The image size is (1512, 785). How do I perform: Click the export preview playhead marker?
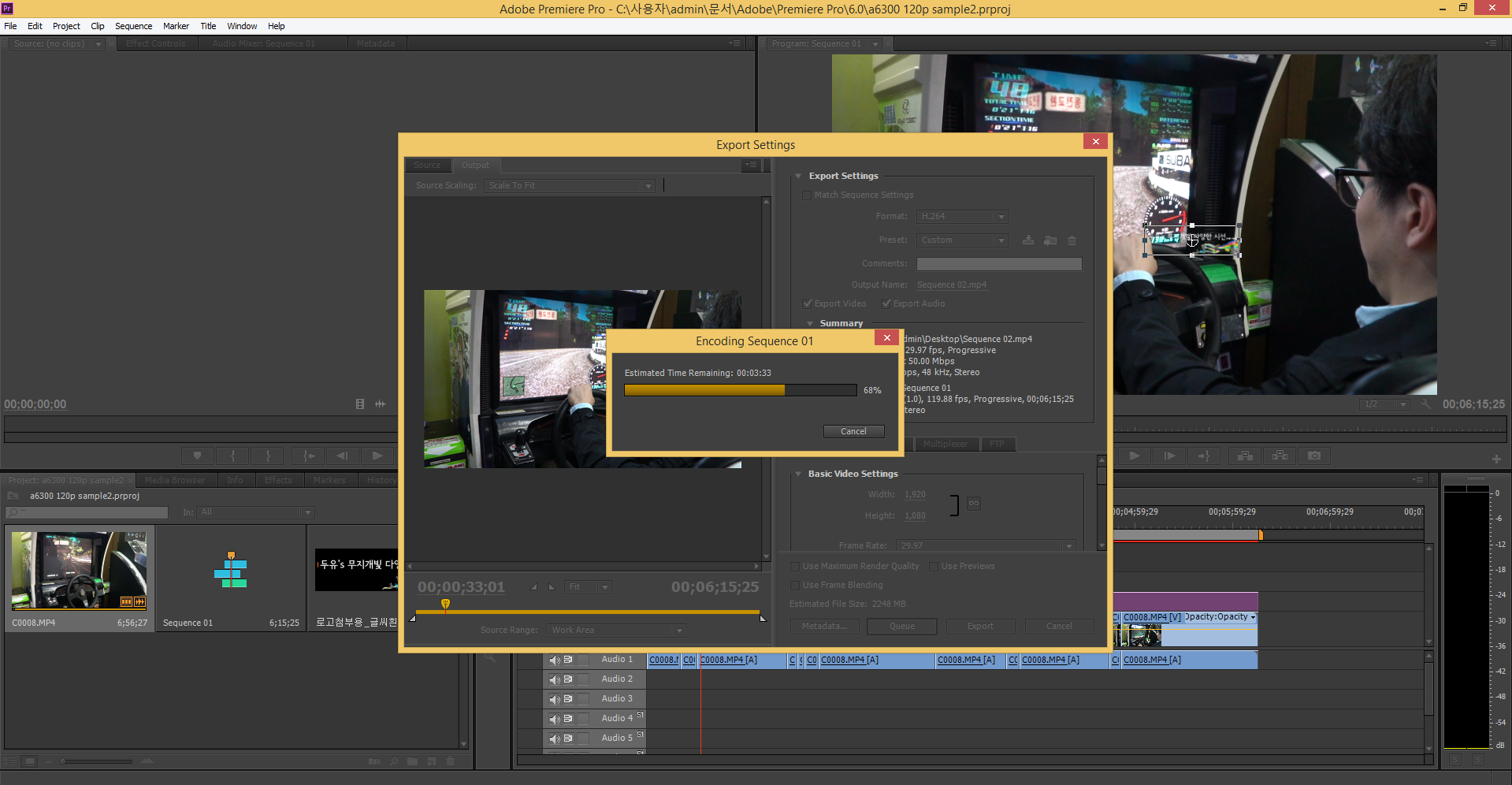point(445,605)
